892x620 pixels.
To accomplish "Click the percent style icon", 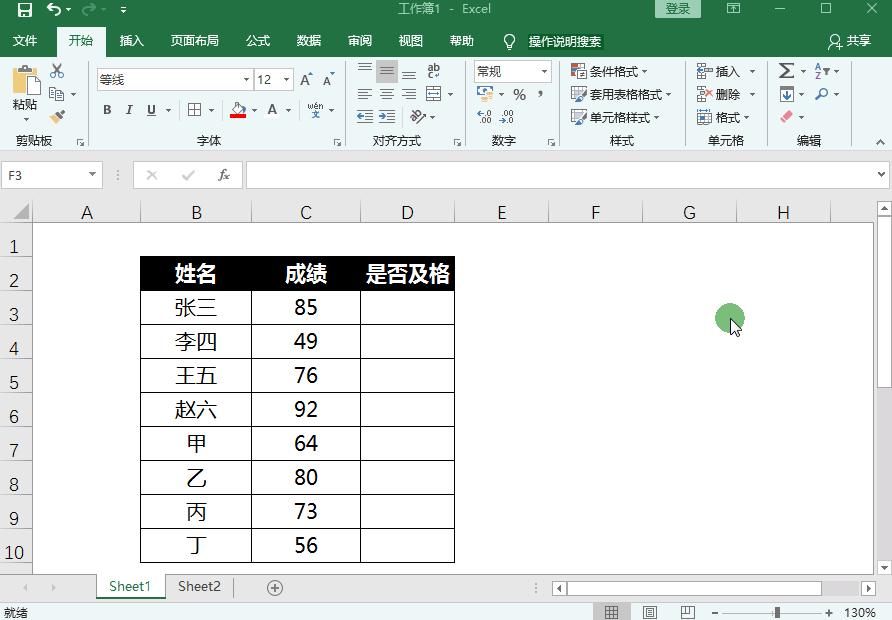I will tap(519, 94).
